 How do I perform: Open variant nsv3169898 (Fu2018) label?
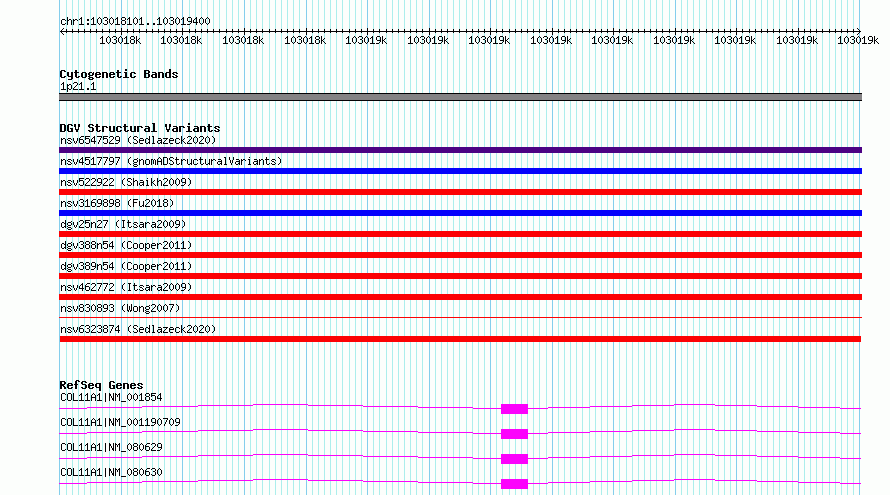click(x=117, y=203)
